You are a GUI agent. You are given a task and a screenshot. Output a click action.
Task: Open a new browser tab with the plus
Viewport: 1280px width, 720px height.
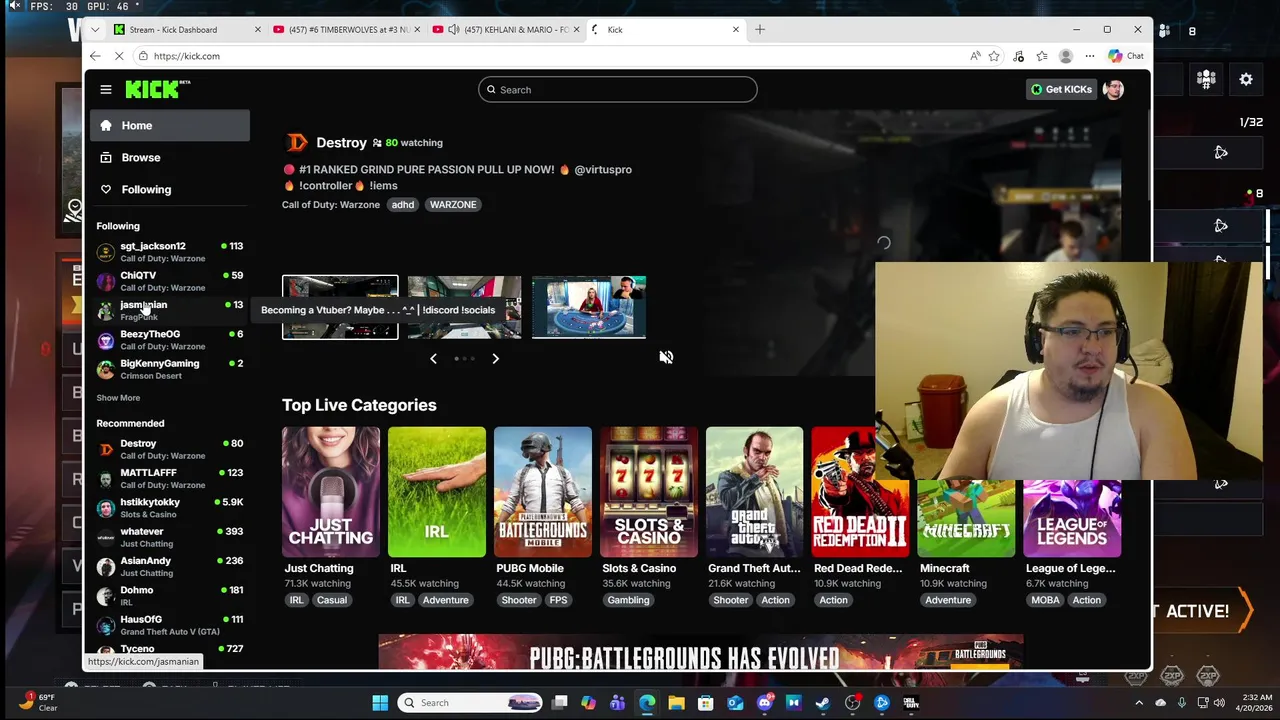click(760, 30)
